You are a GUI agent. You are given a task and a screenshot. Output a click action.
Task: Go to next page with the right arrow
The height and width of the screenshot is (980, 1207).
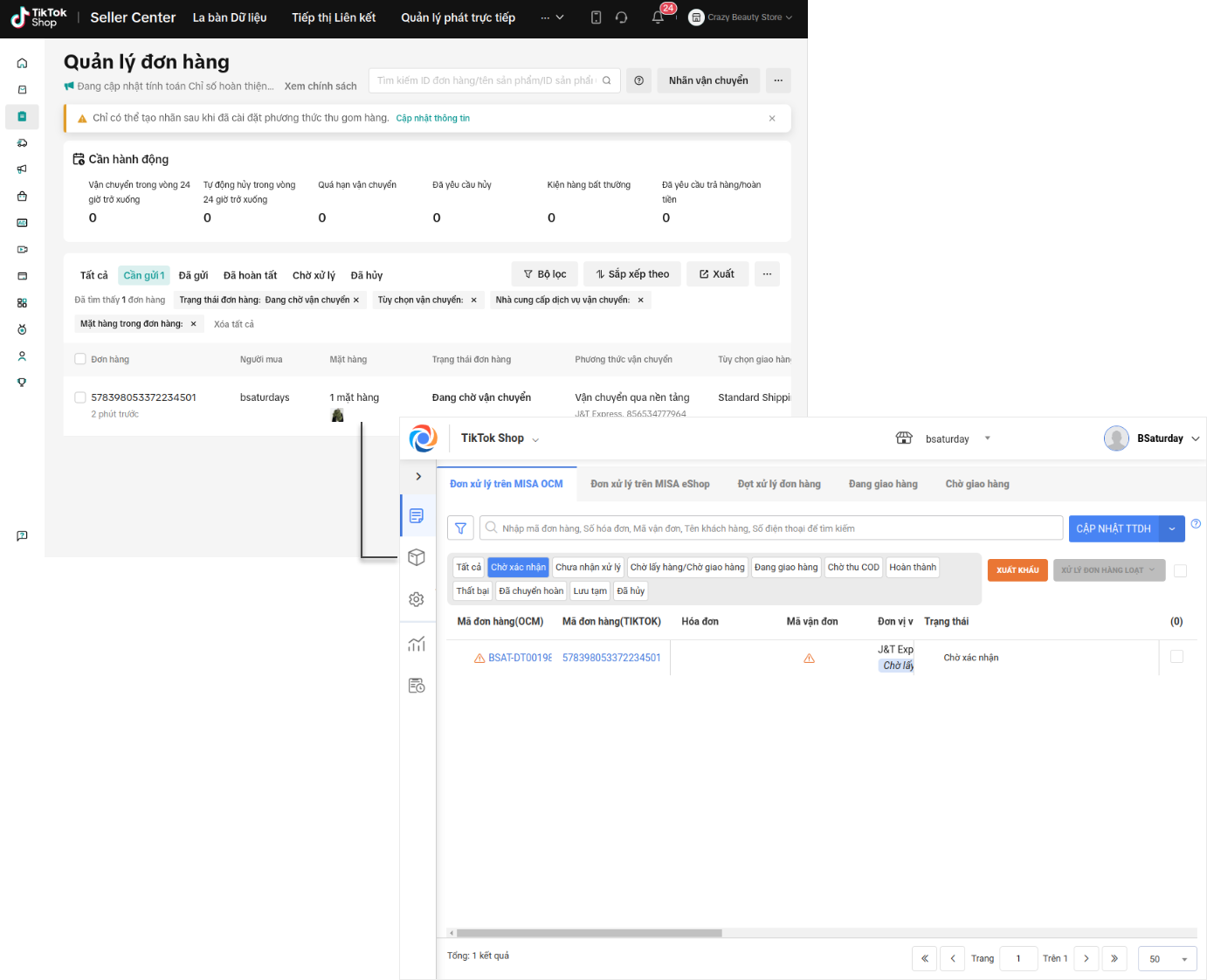pyautogui.click(x=1086, y=958)
